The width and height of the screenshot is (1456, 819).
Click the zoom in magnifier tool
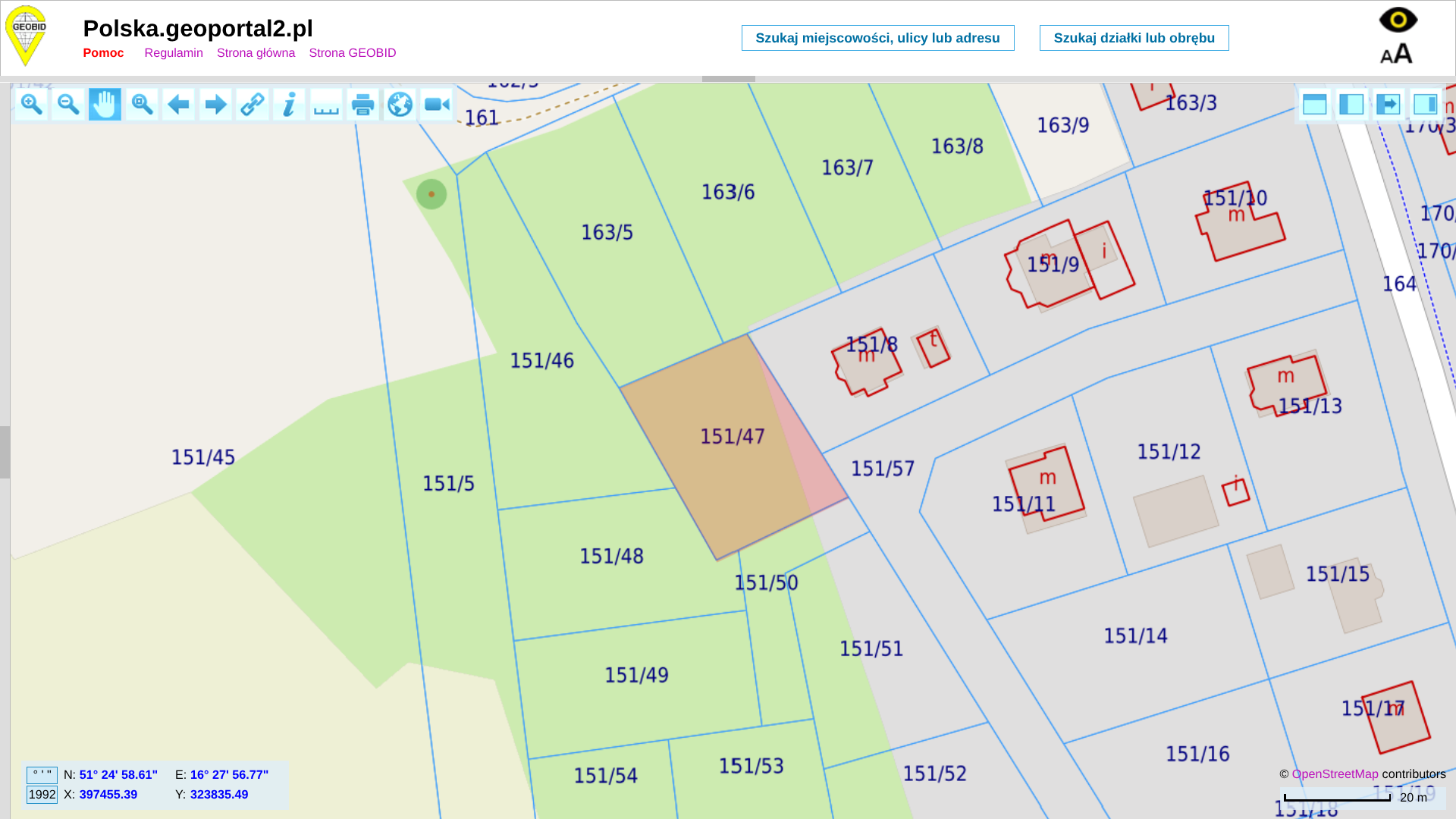click(x=31, y=105)
